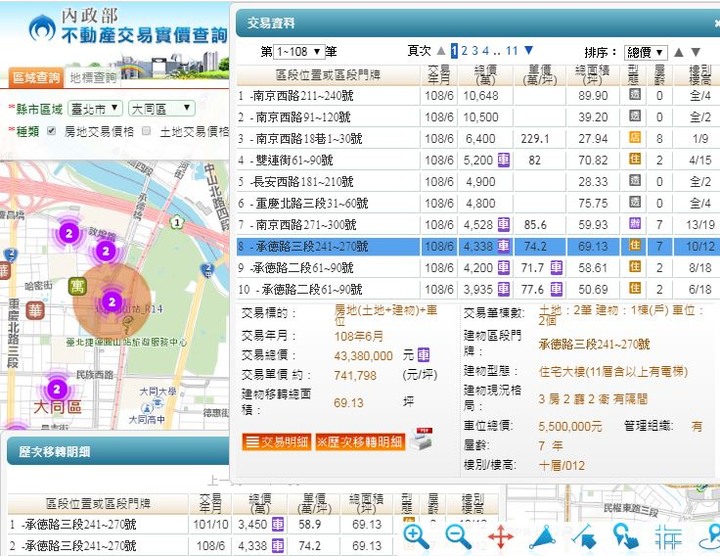Click the 交易明細 button
The image size is (720, 556).
tap(277, 442)
